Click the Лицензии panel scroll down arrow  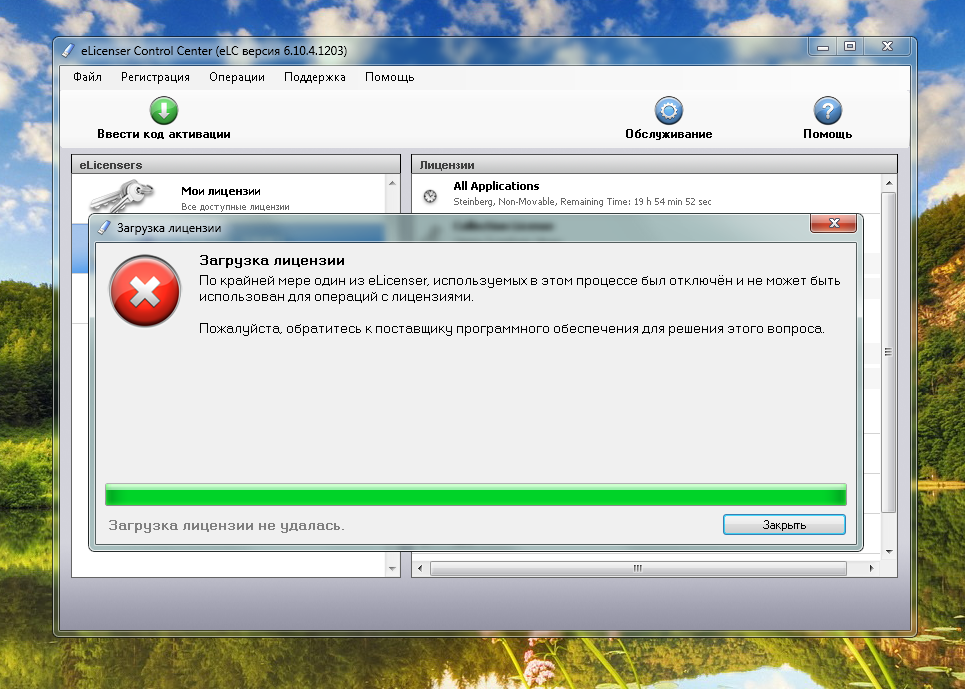click(889, 552)
